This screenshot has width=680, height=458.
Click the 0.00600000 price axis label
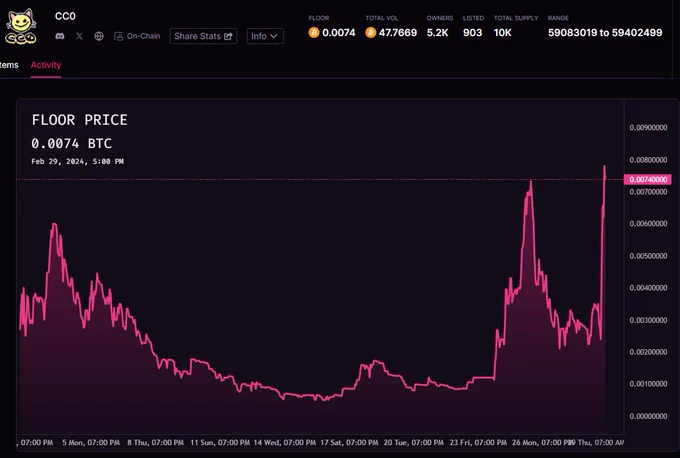pos(648,224)
